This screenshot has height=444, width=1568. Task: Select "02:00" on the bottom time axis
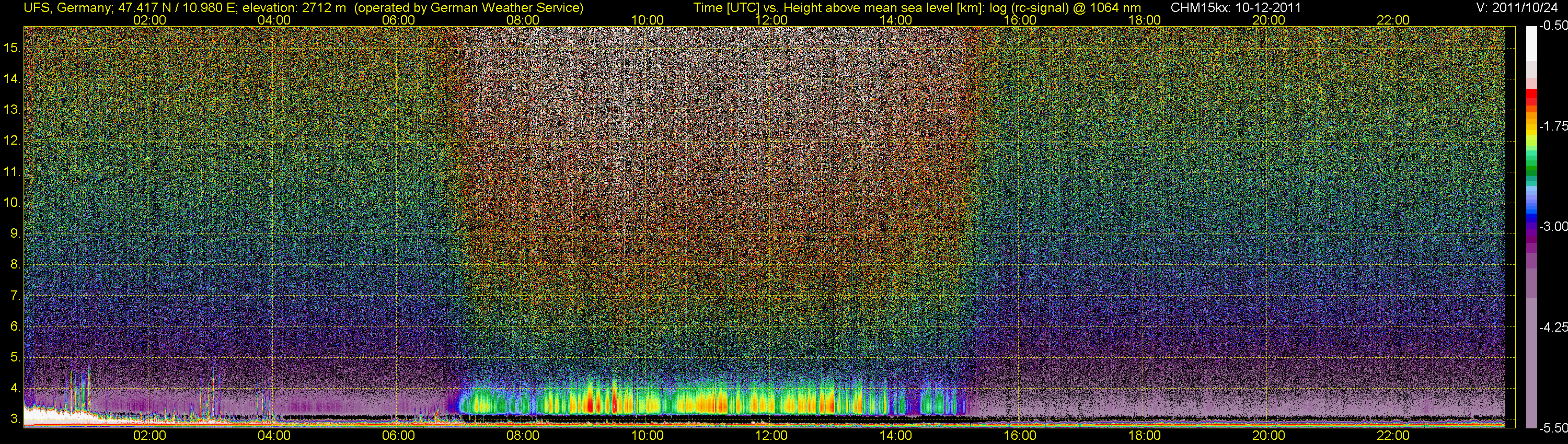point(149,436)
